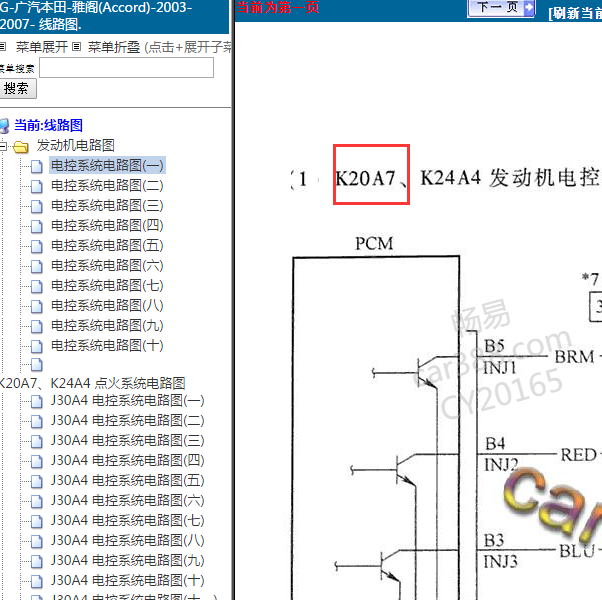Viewport: 602px width, 600px height.
Task: Click the INJ1 pin label in diagram
Action: (500, 368)
